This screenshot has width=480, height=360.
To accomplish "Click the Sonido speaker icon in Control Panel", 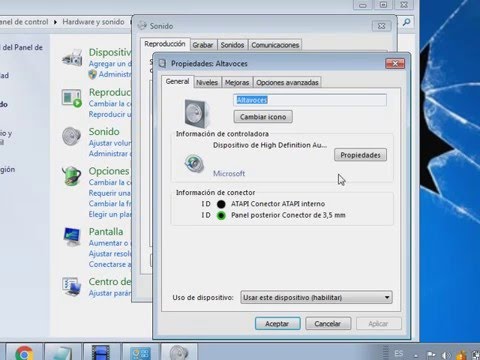I will [71, 136].
